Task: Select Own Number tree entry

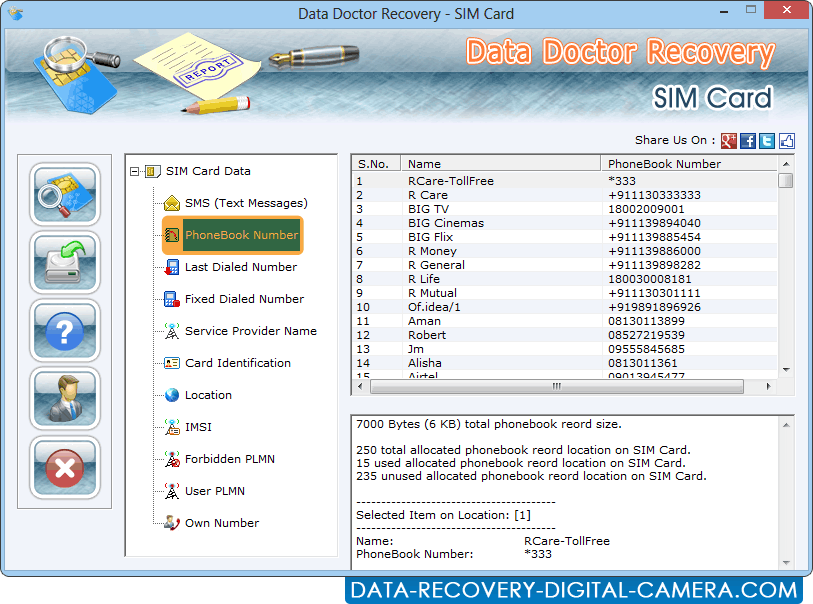Action: pos(222,523)
